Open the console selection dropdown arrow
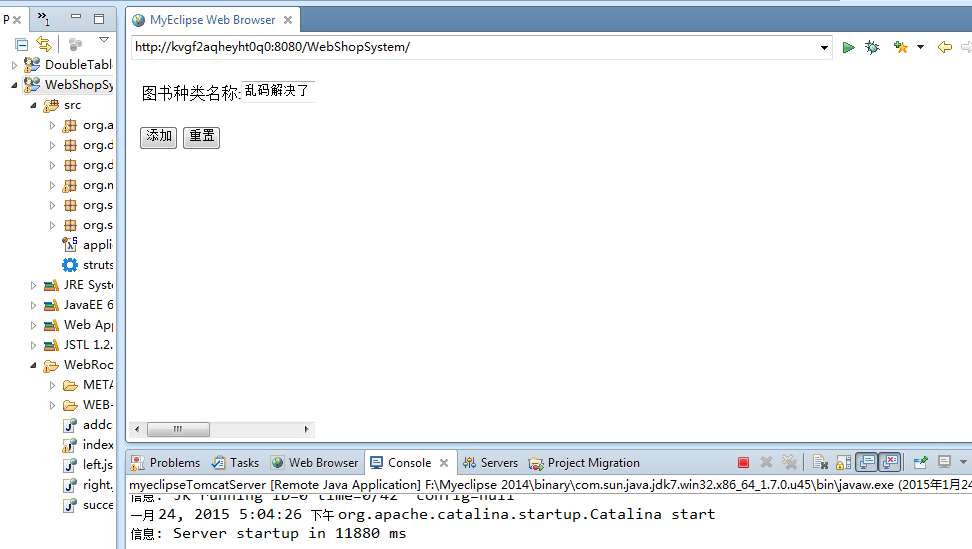Viewport: 972px width, 549px height. point(963,462)
